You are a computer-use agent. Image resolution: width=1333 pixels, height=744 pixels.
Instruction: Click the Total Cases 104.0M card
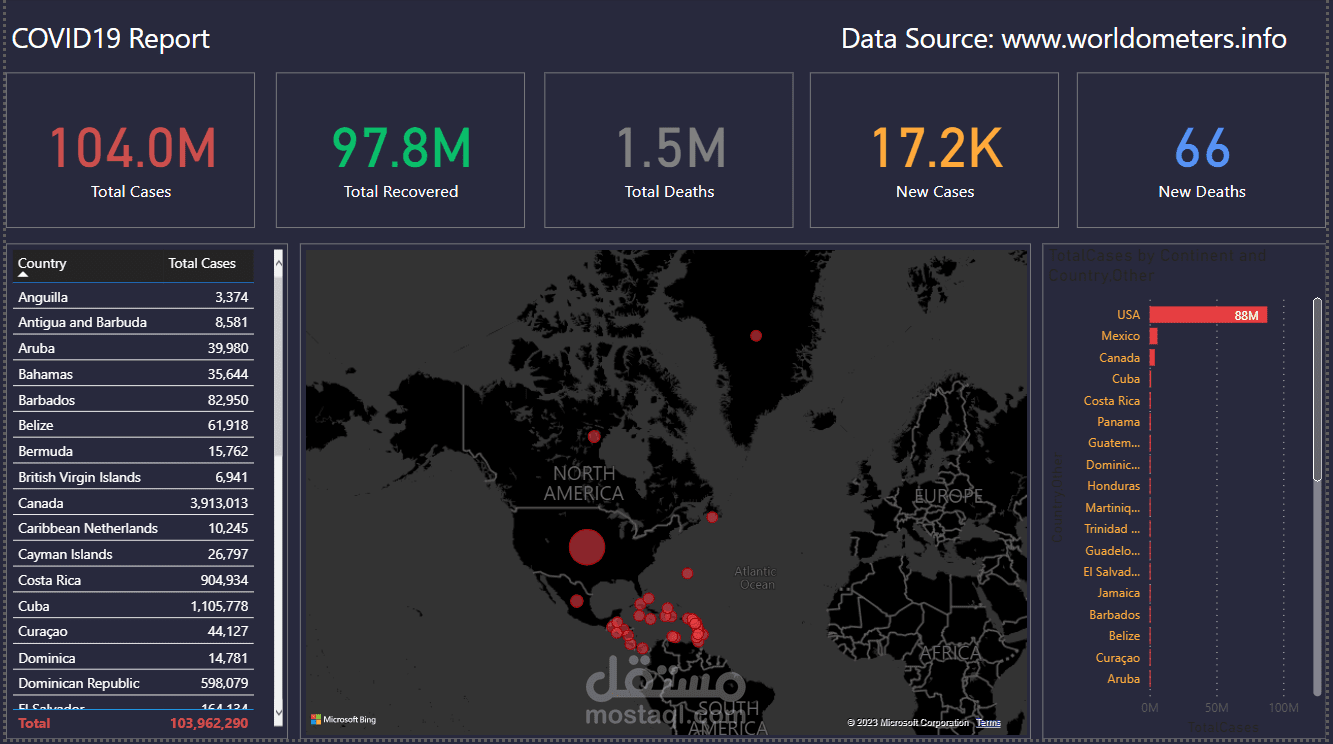[x=131, y=150]
